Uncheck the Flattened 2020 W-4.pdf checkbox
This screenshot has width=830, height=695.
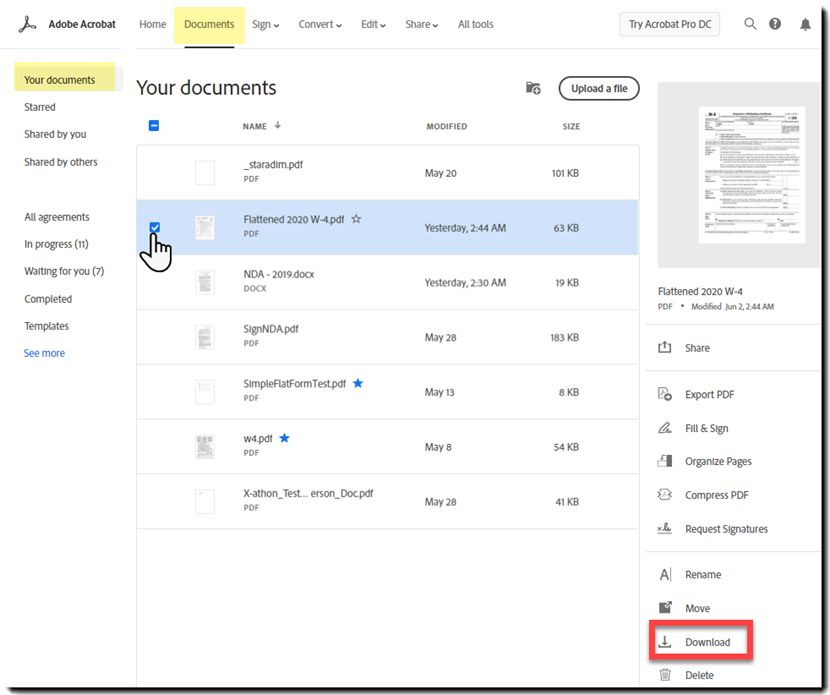pos(155,227)
